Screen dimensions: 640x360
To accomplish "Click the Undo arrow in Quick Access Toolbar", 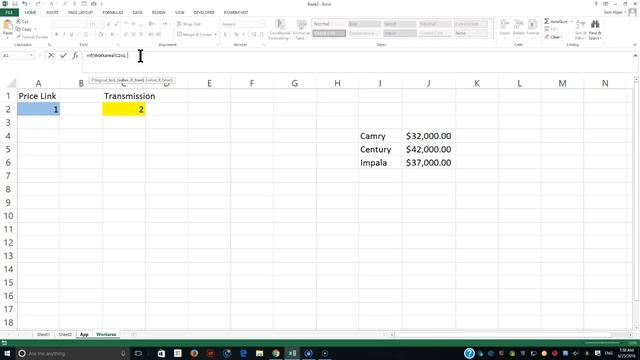I will [x=24, y=4].
